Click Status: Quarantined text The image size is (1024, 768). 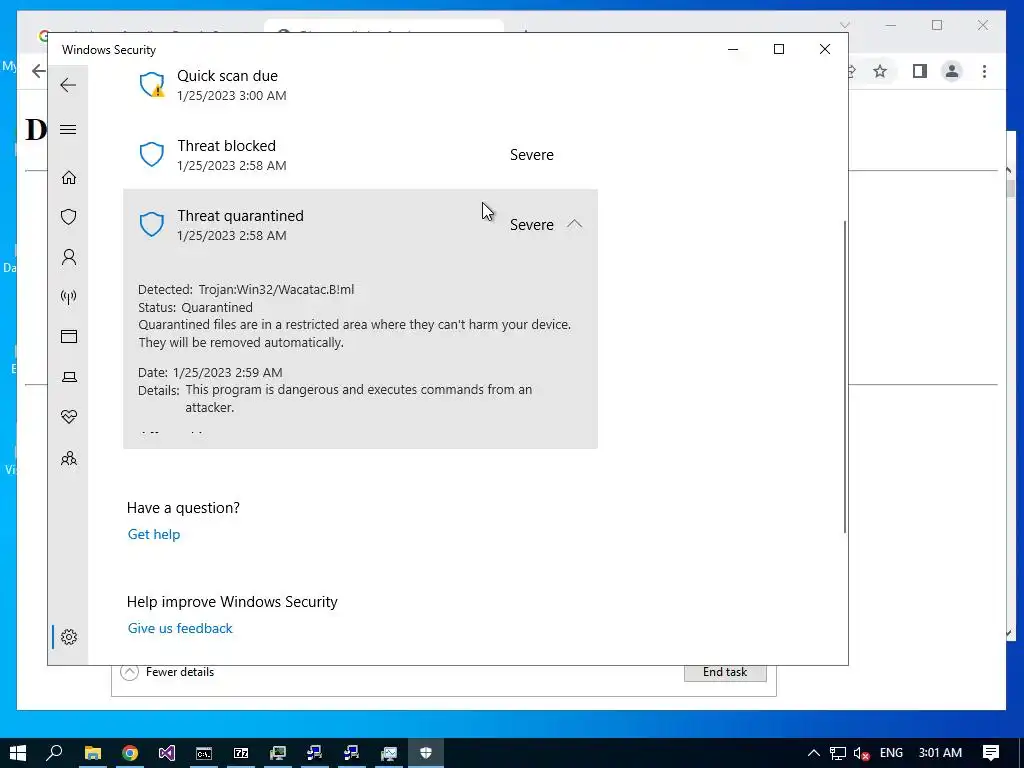pyautogui.click(x=195, y=307)
